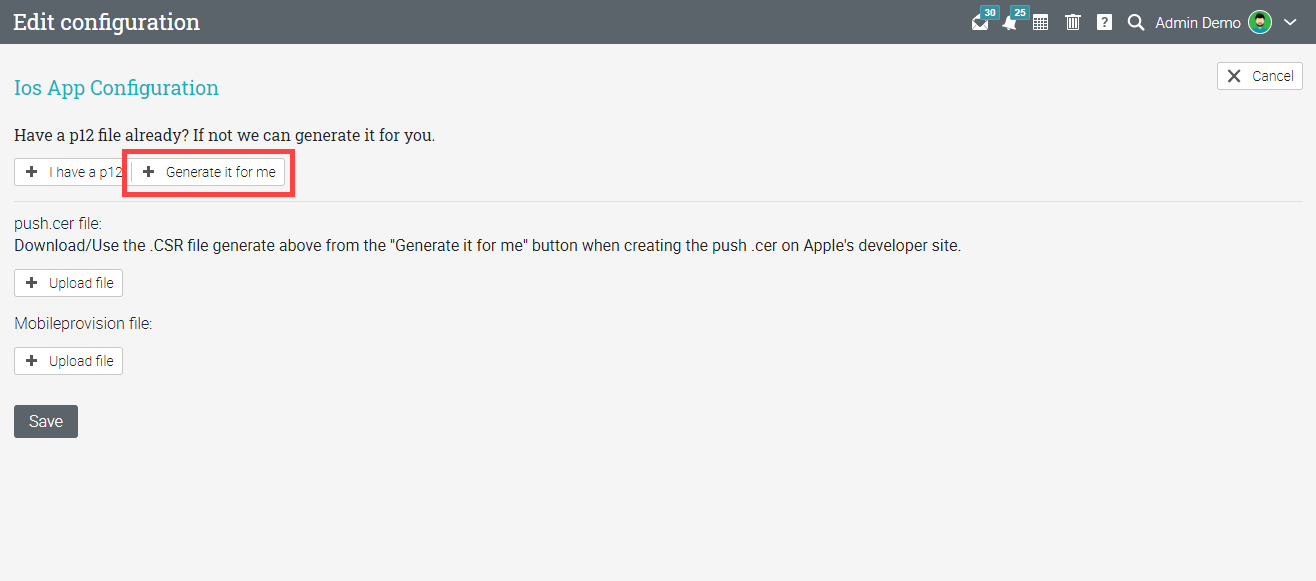This screenshot has height=581, width=1316.
Task: Open the notifications bell icon
Action: (1010, 23)
